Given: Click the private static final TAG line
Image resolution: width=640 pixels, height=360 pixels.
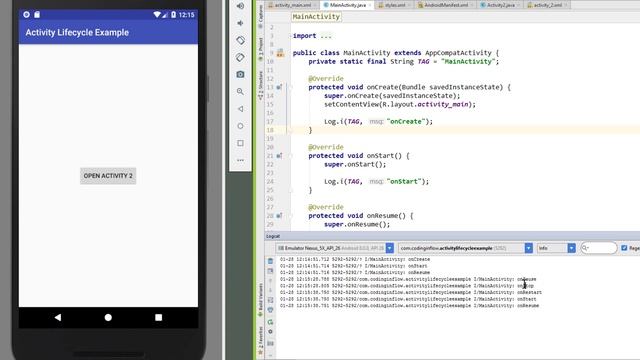Looking at the screenshot, I should tap(404, 62).
